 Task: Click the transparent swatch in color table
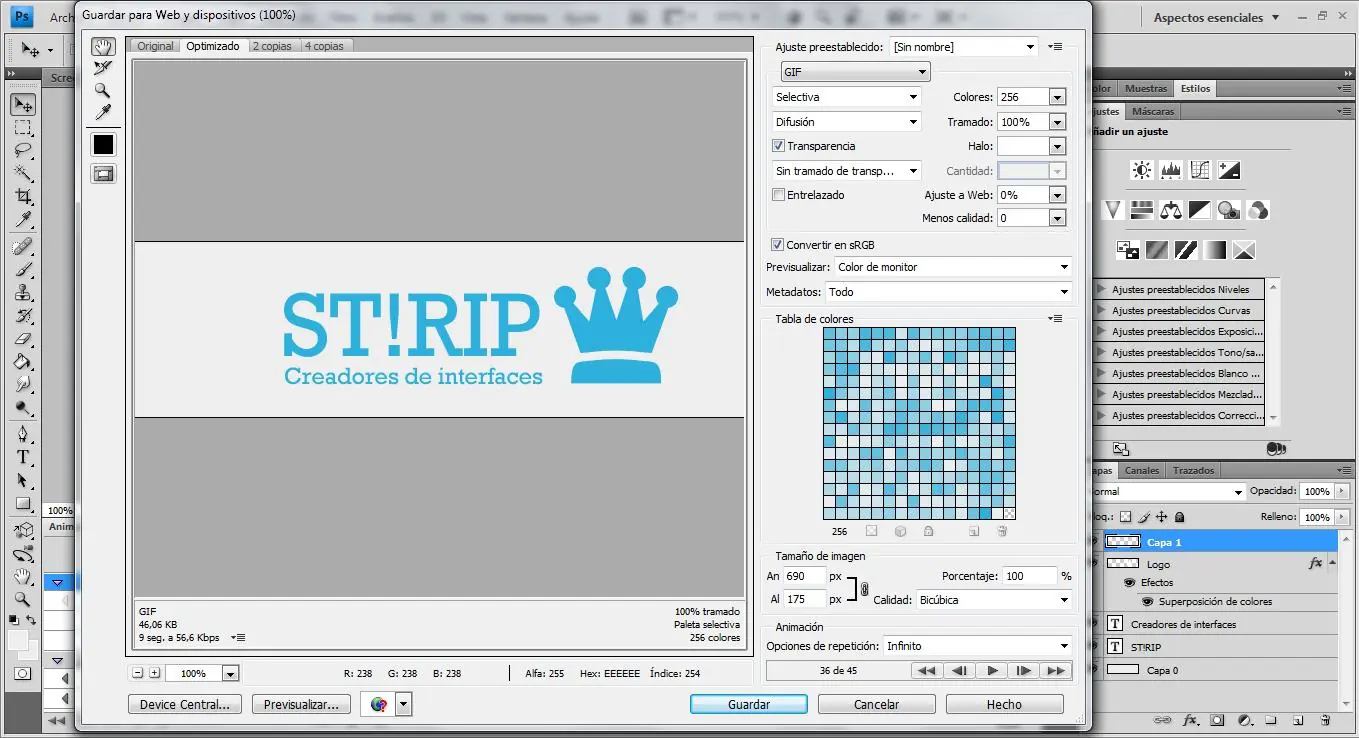click(1009, 513)
